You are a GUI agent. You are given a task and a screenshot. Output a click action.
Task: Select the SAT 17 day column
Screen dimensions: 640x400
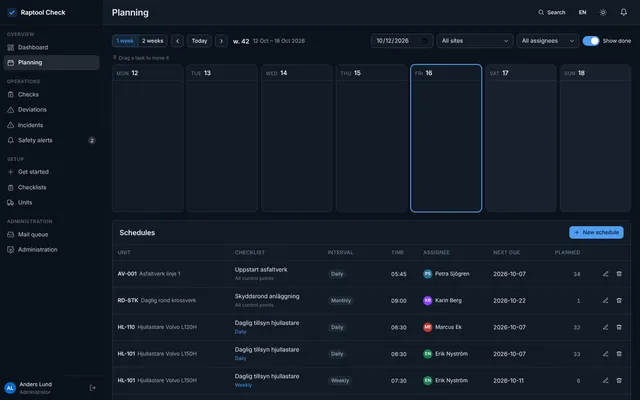coord(521,138)
